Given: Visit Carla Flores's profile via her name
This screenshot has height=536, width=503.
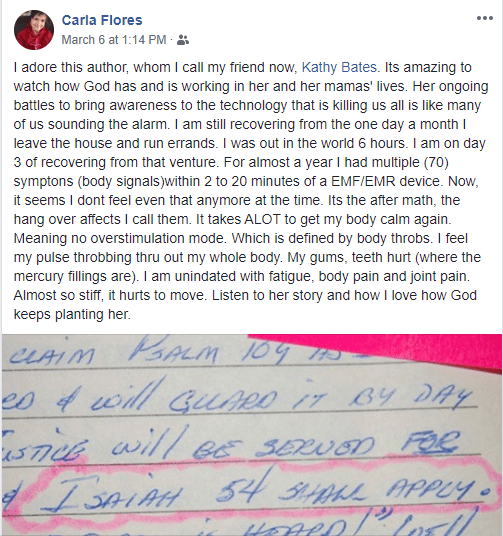Looking at the screenshot, I should (102, 20).
